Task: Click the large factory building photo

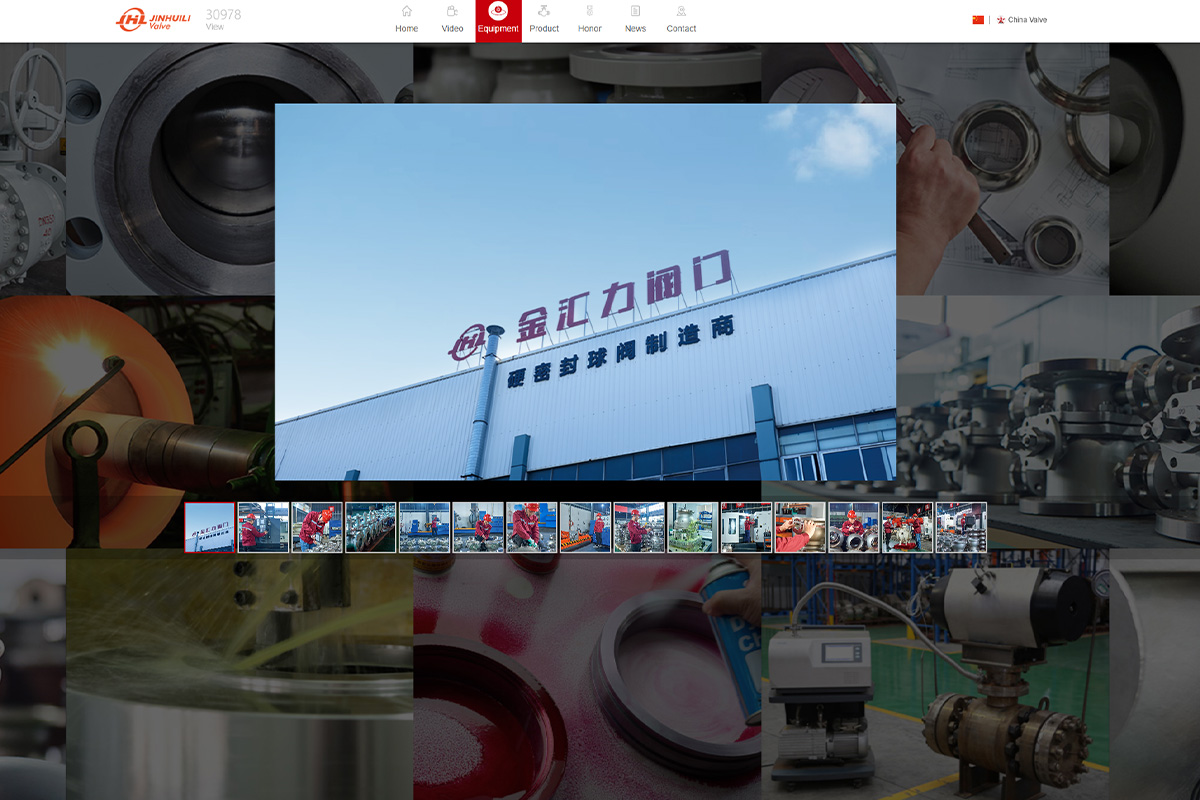Action: tap(585, 291)
